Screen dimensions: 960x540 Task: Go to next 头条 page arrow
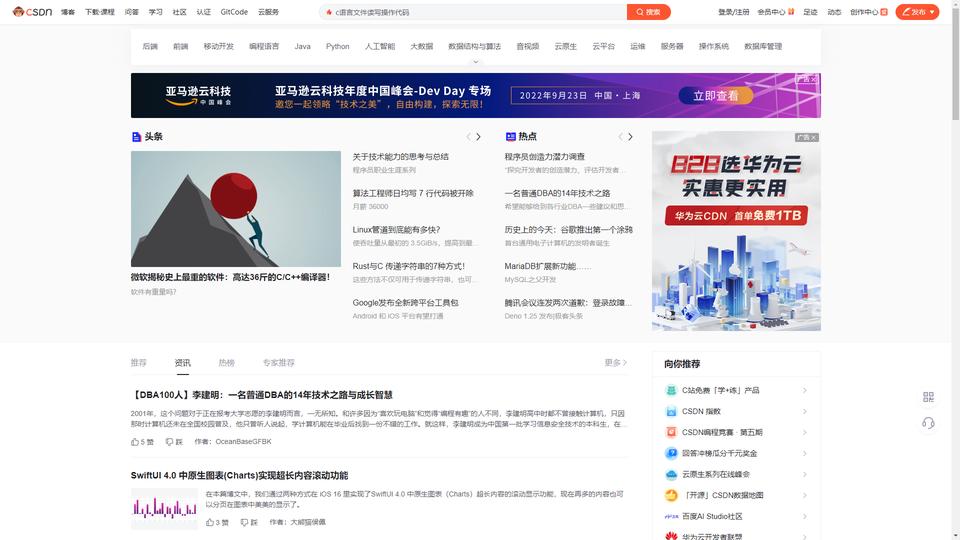coord(478,137)
